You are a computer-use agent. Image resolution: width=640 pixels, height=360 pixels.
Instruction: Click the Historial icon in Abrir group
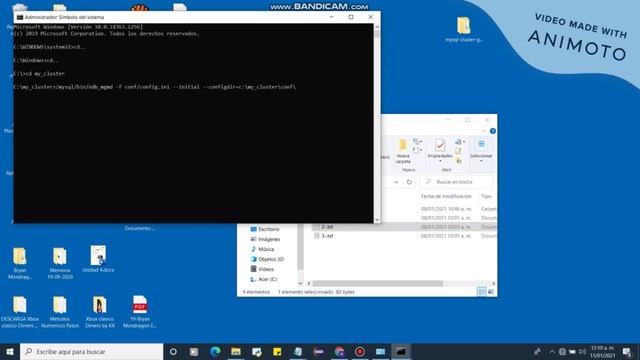coord(458,161)
